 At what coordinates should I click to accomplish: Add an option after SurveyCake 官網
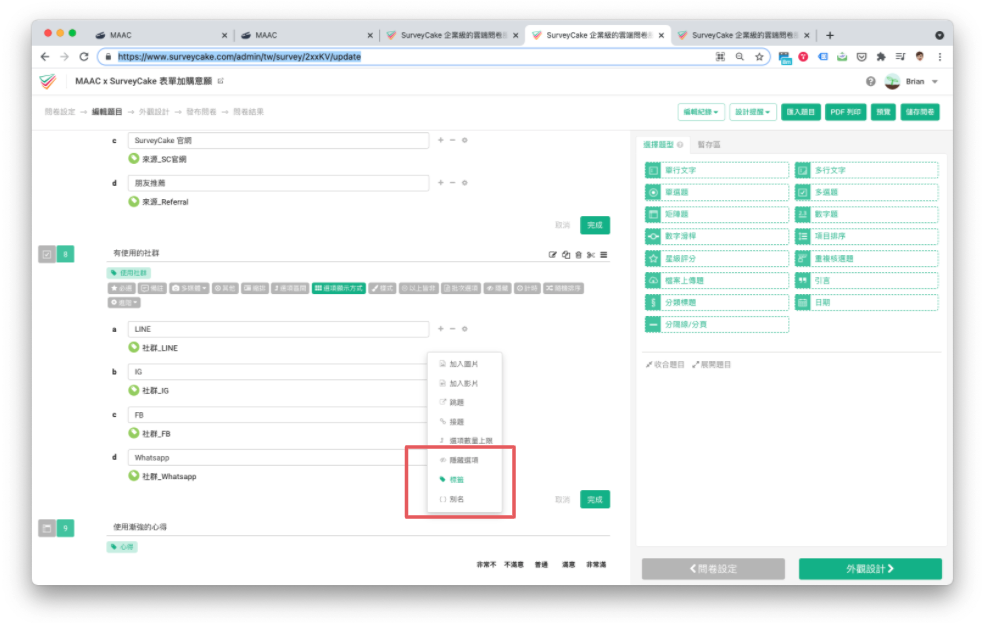[x=441, y=140]
